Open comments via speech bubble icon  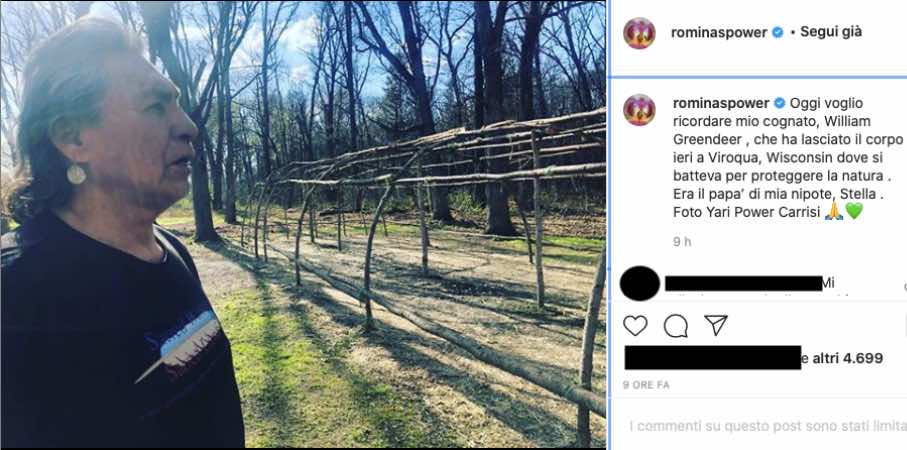pyautogui.click(x=676, y=326)
